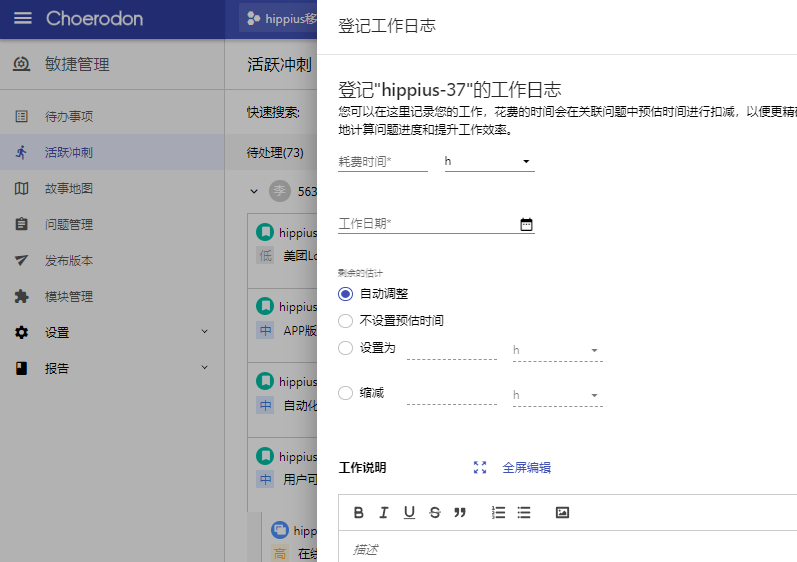Click the blue subtask icon on bottom card
The height and width of the screenshot is (562, 797).
pos(280,530)
